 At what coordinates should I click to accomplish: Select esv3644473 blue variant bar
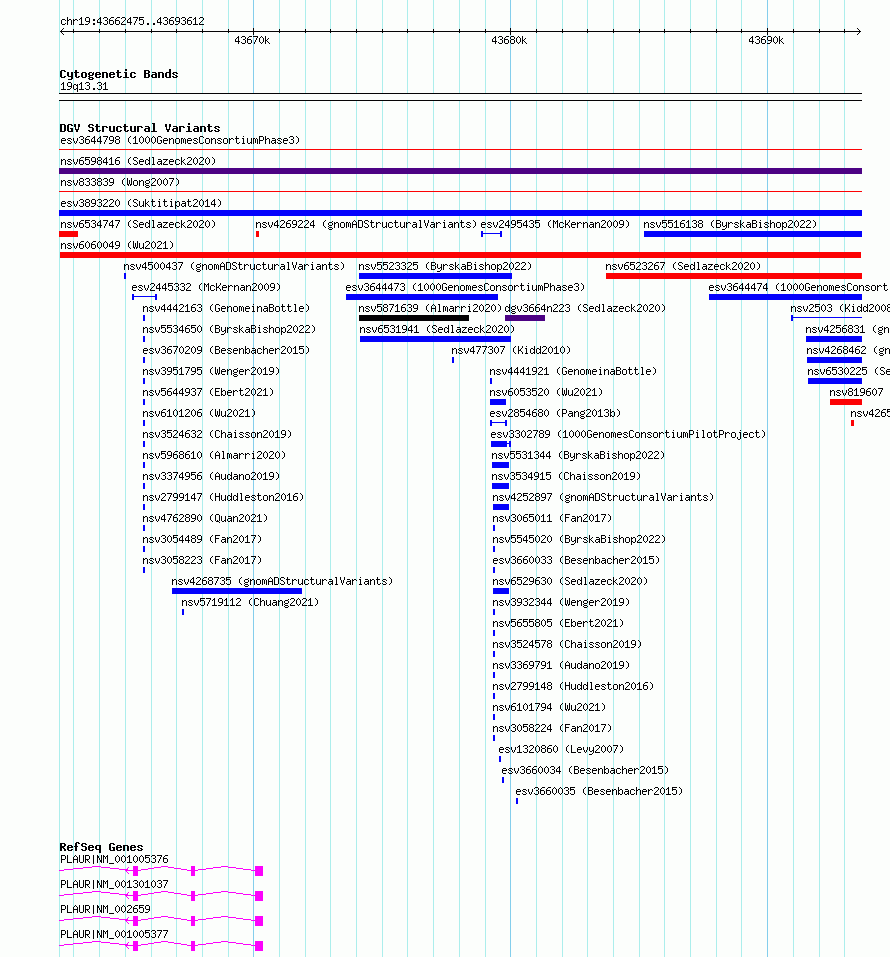point(422,297)
